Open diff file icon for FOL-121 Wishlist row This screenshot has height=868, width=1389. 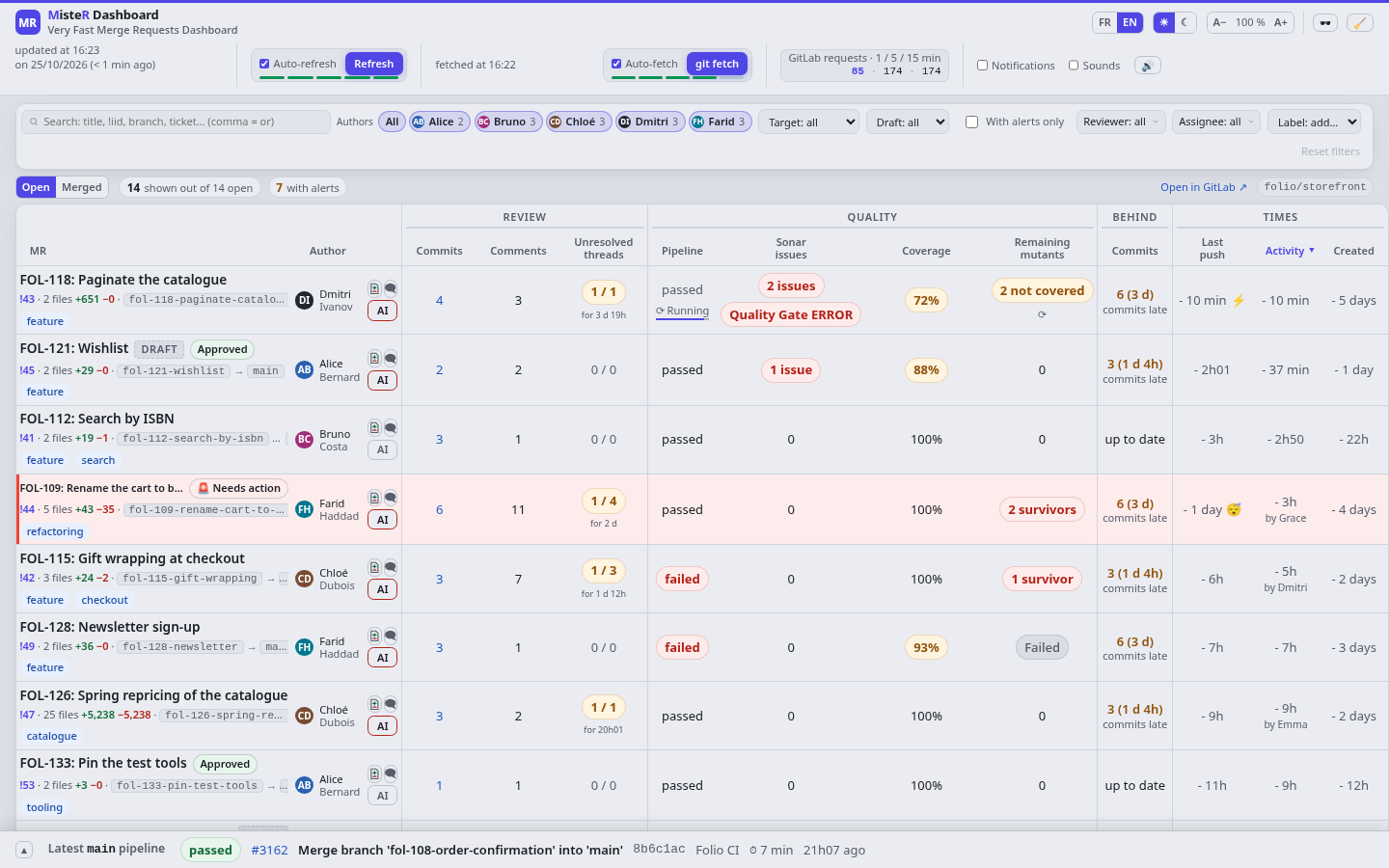[x=374, y=358]
